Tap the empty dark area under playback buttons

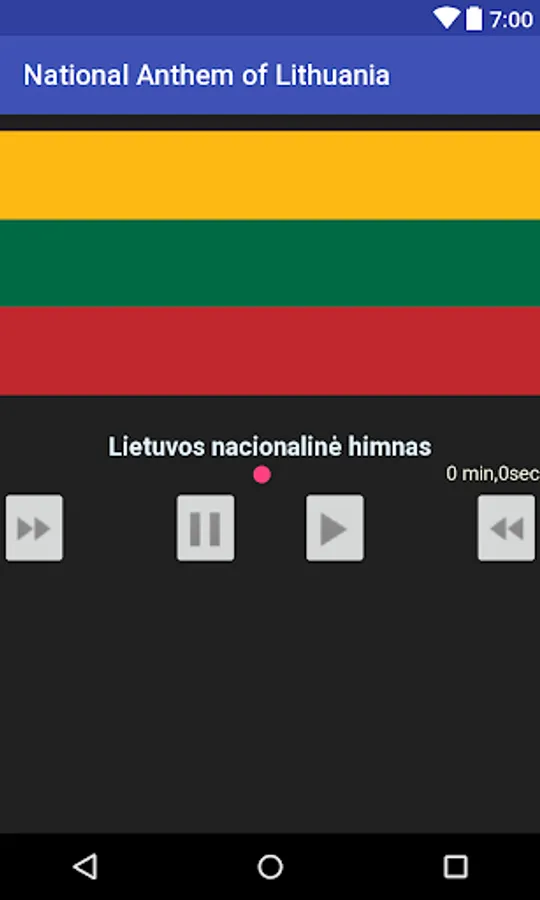point(270,697)
